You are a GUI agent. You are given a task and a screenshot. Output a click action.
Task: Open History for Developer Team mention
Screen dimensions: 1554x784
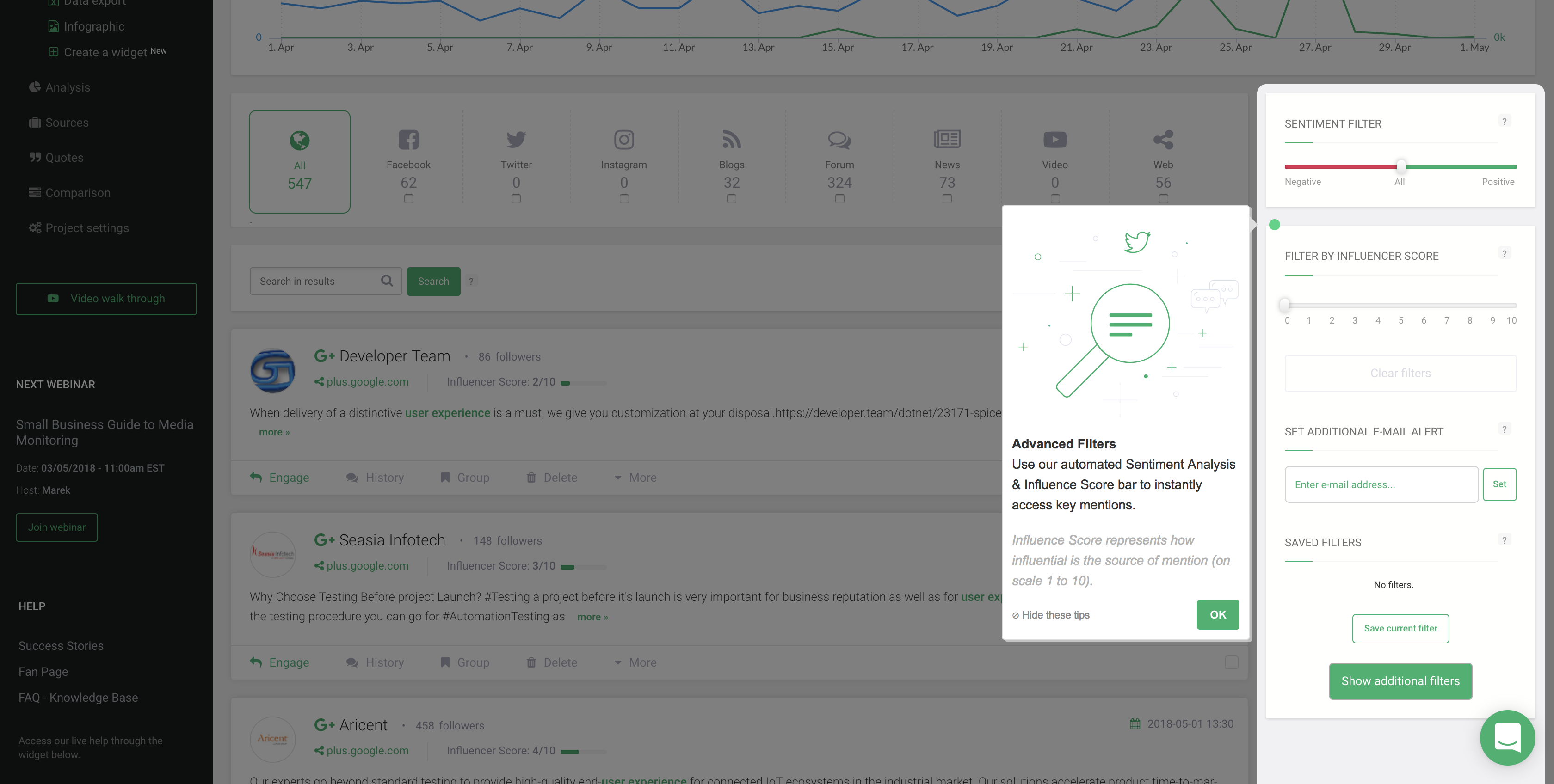(375, 478)
